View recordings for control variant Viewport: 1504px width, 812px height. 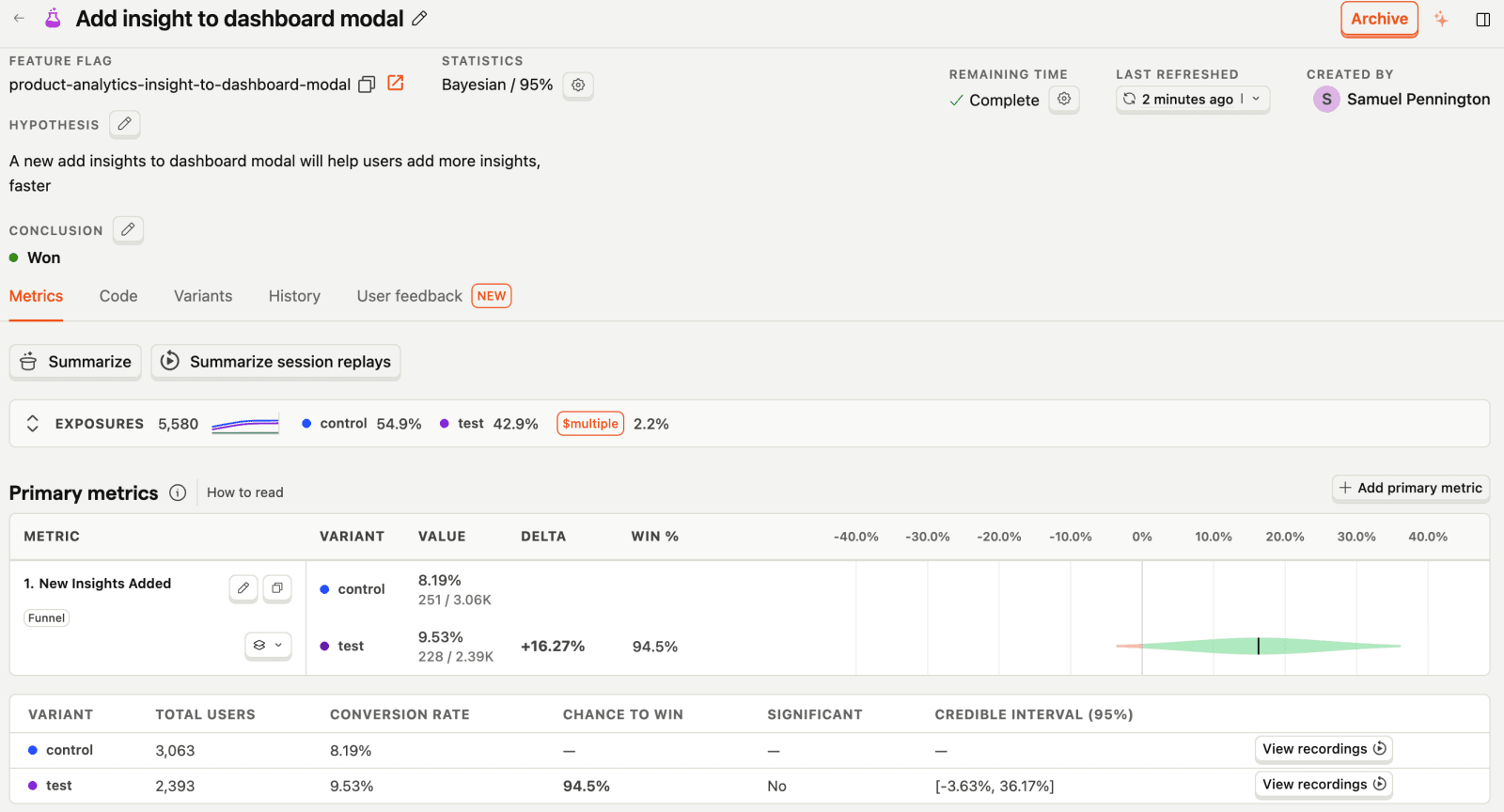[x=1324, y=749]
